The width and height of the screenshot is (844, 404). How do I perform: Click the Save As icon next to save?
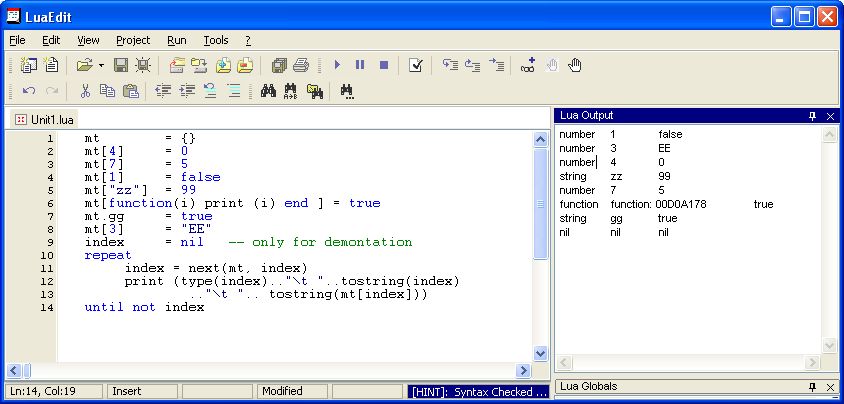tap(143, 66)
